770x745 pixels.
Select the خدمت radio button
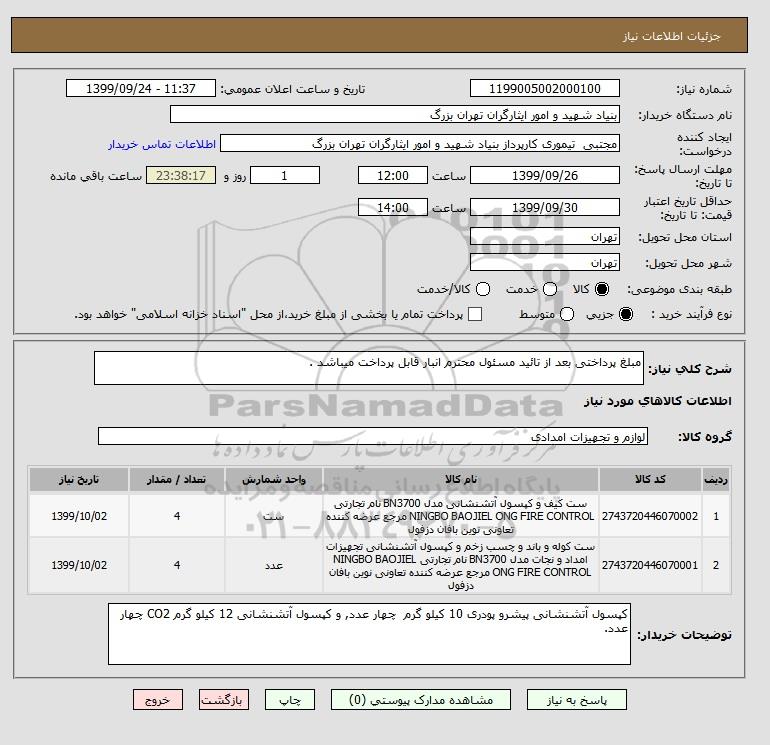(550, 289)
